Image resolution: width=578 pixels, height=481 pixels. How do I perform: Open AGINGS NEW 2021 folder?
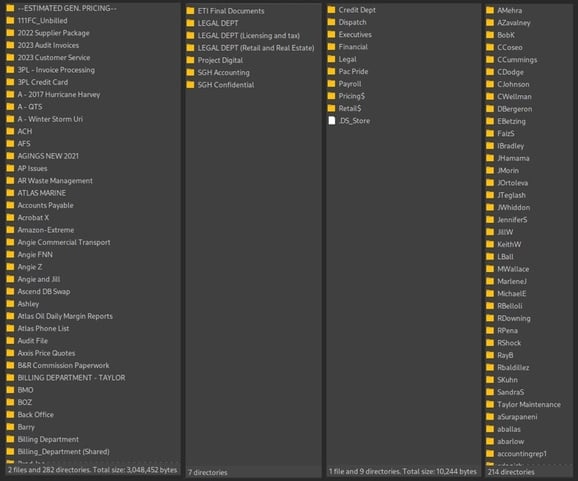click(48, 156)
